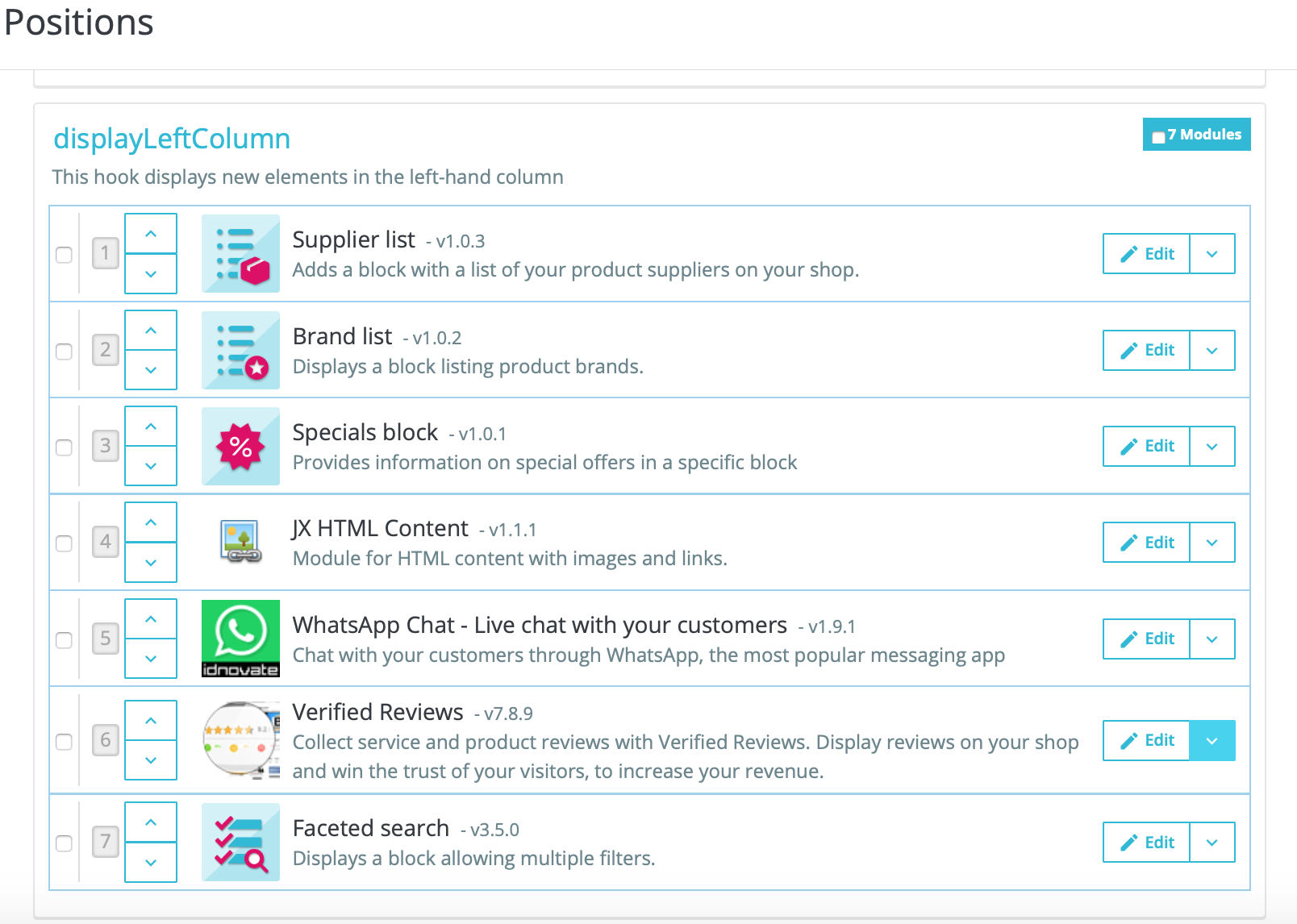Screen dimensions: 1297x924
Task: Move WhatsApp Chat up one position
Action: 151,619
